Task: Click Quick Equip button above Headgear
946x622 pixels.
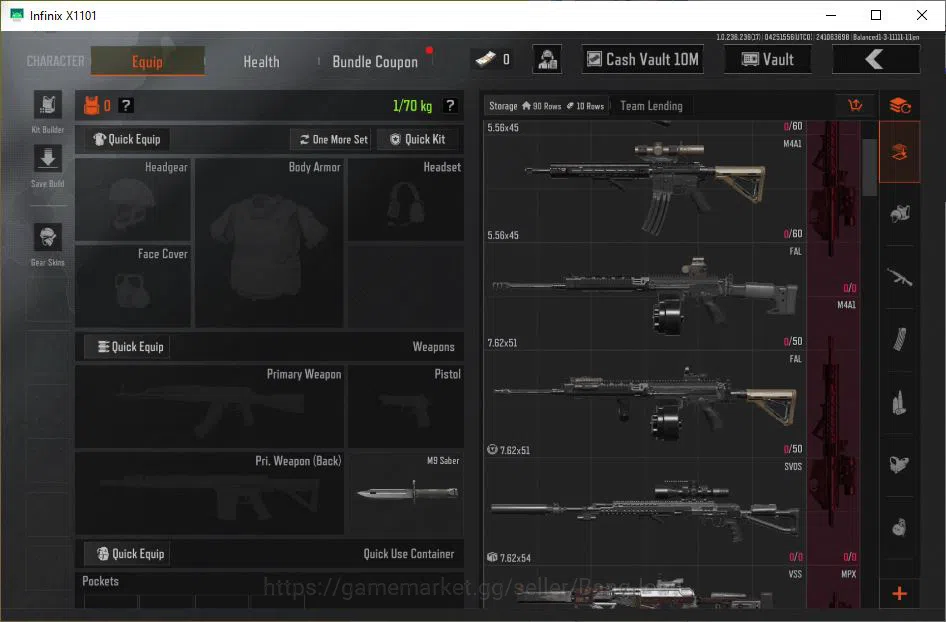Action: (127, 139)
